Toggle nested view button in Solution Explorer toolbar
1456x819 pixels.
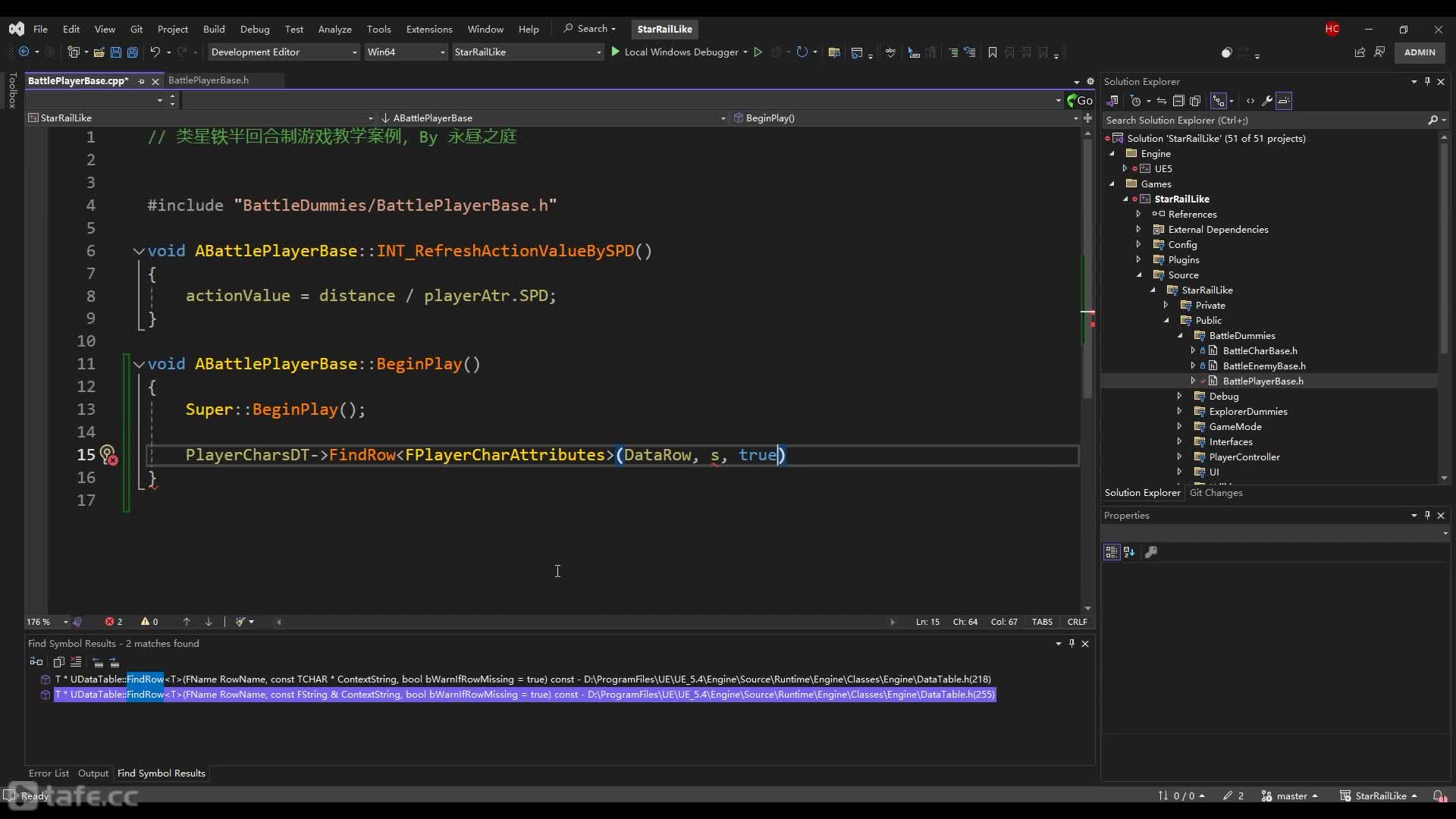(1219, 100)
